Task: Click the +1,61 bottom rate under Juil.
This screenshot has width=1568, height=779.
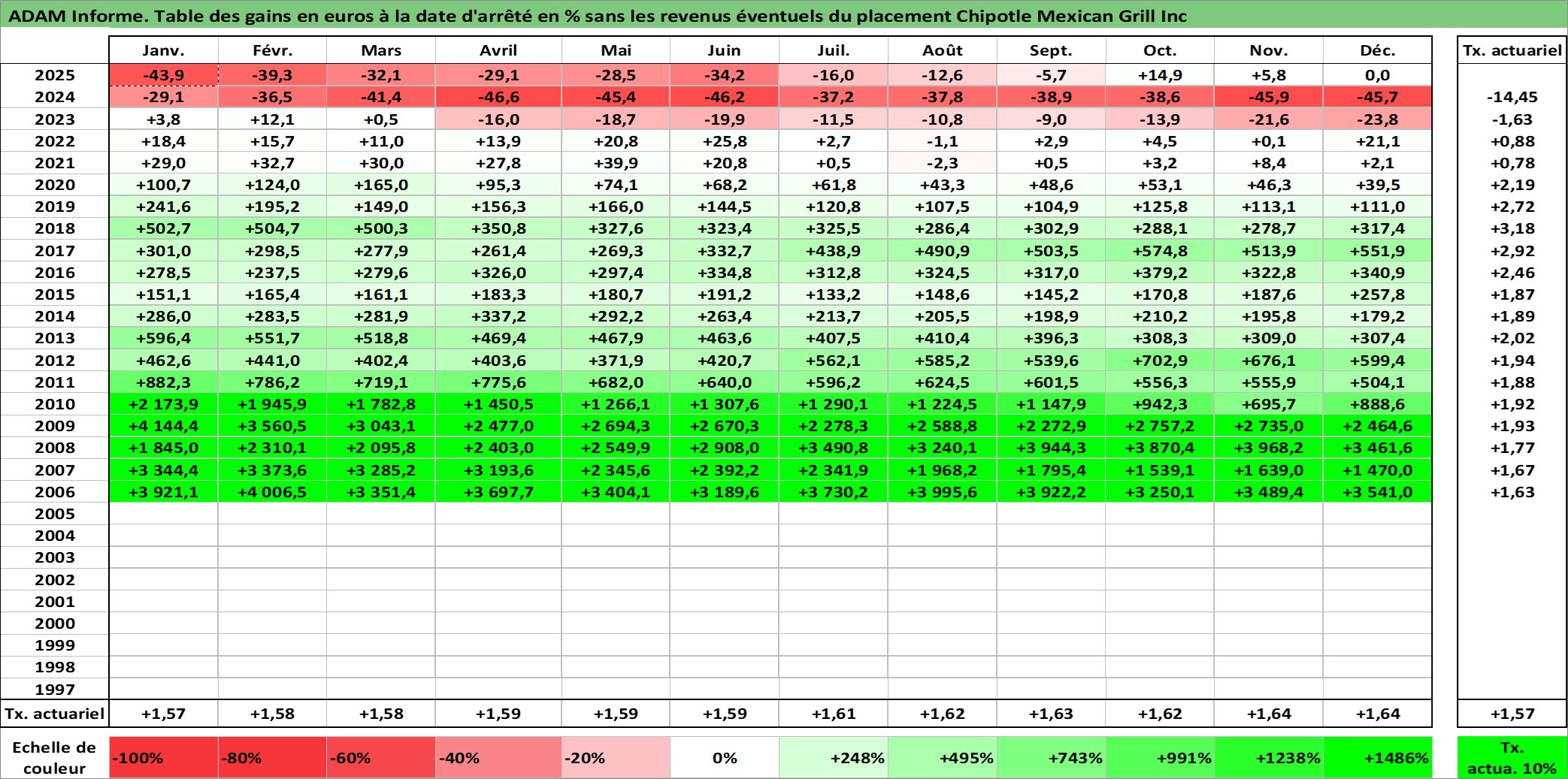Action: click(833, 714)
